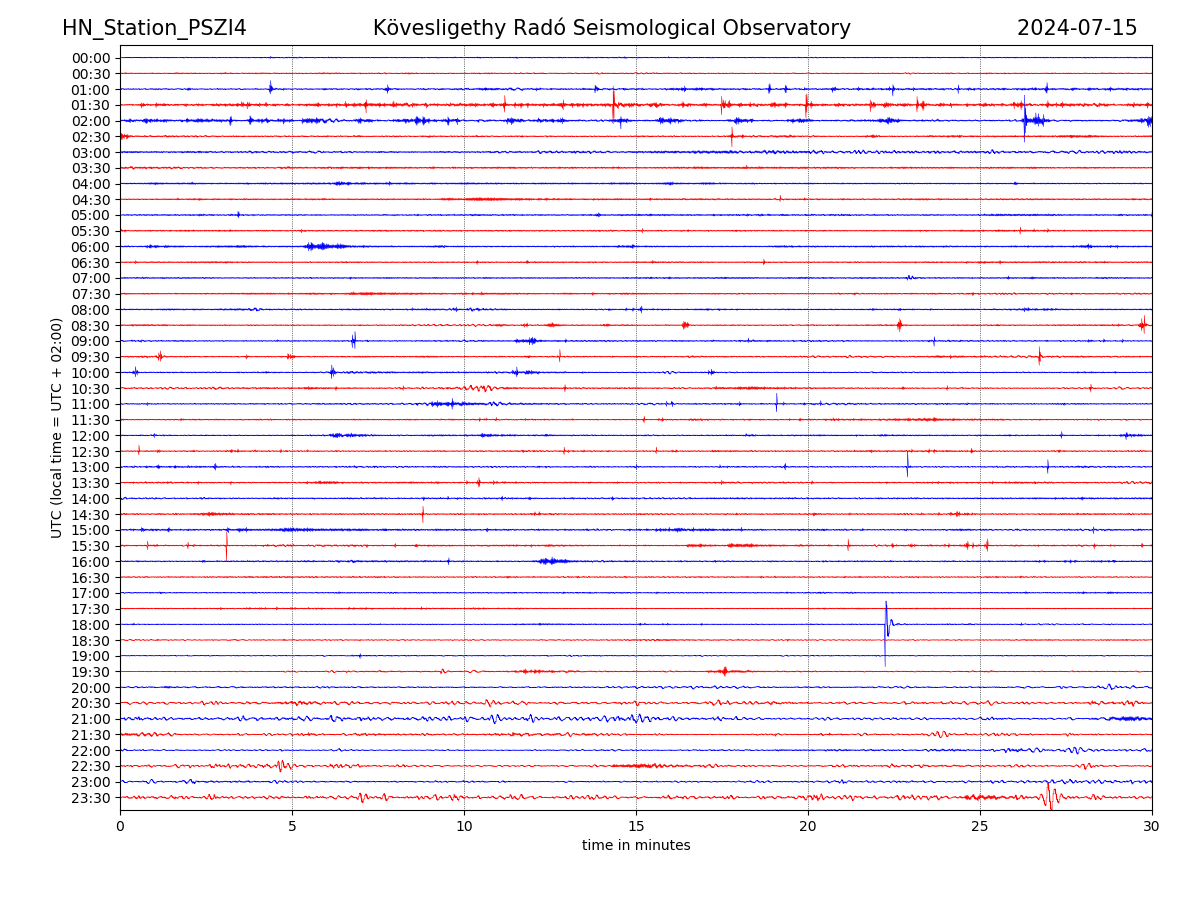Select the 18:00 row label
The width and height of the screenshot is (1200, 900).
(x=90, y=625)
